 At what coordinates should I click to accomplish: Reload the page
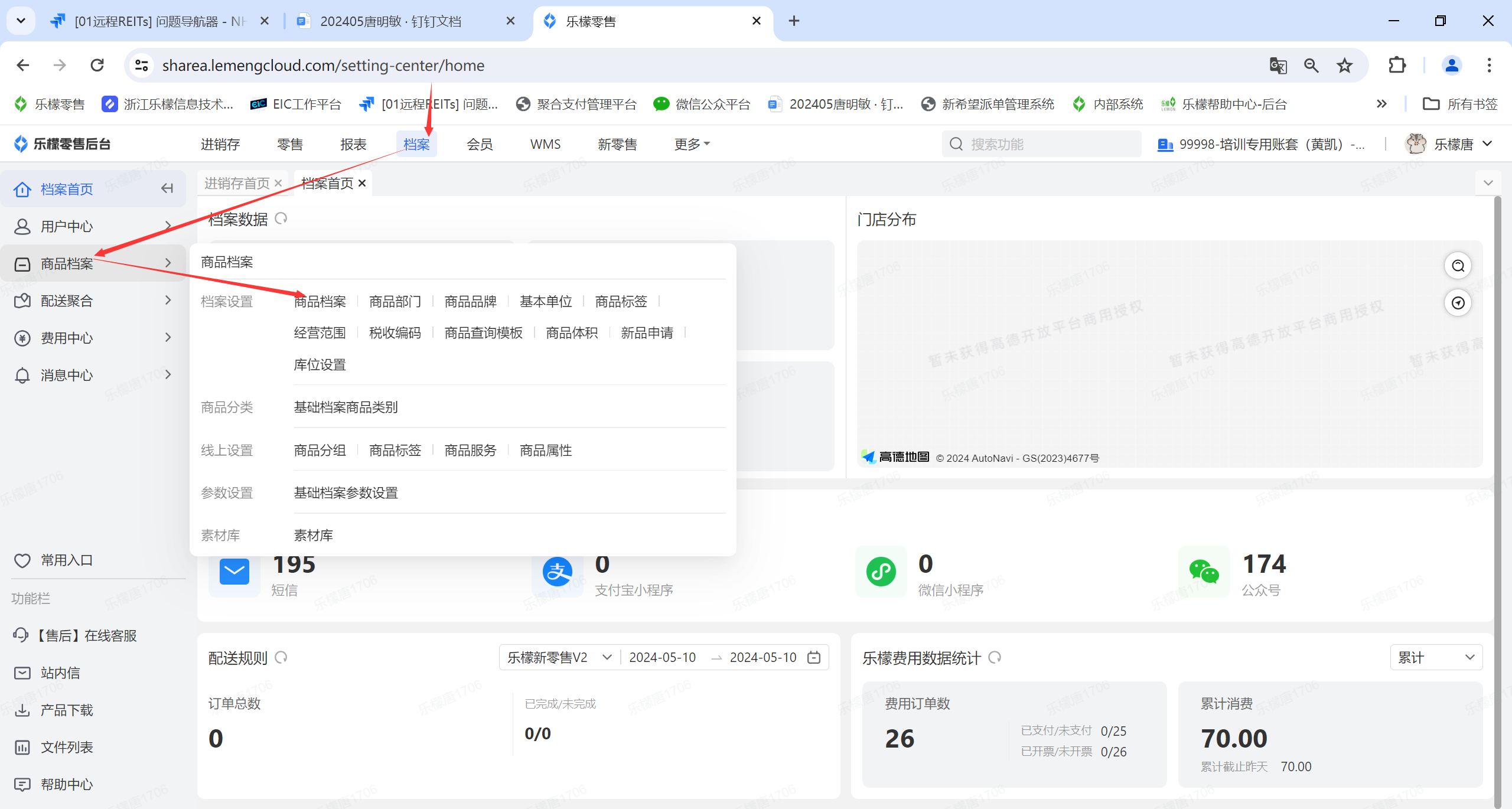[x=97, y=66]
